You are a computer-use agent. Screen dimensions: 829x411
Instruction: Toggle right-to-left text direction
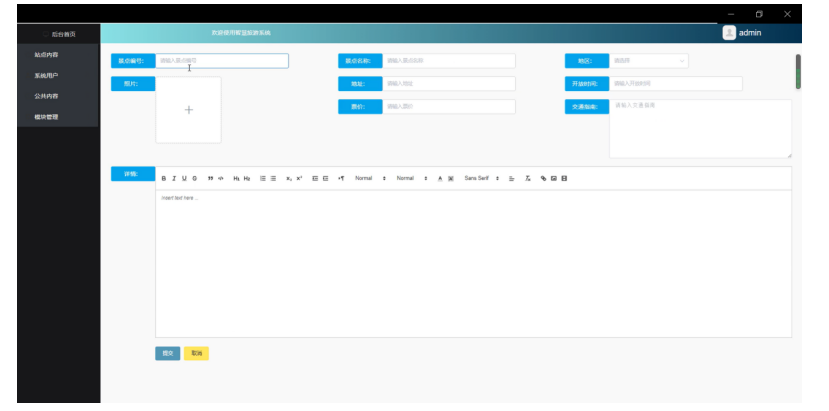click(341, 179)
